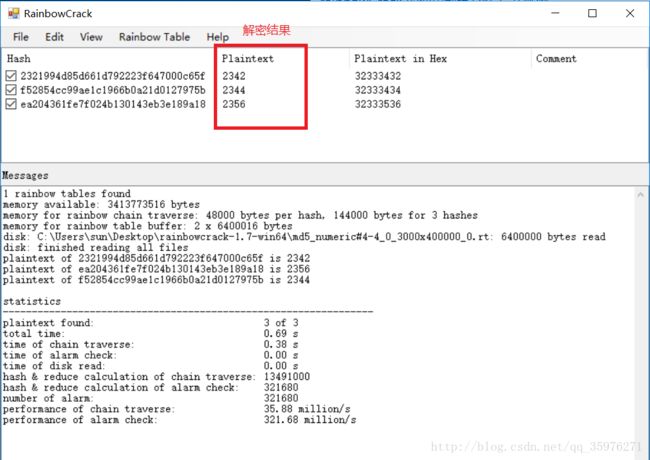Uncheck the hash starting with 2321994d
The height and width of the screenshot is (460, 650).
tap(11, 75)
